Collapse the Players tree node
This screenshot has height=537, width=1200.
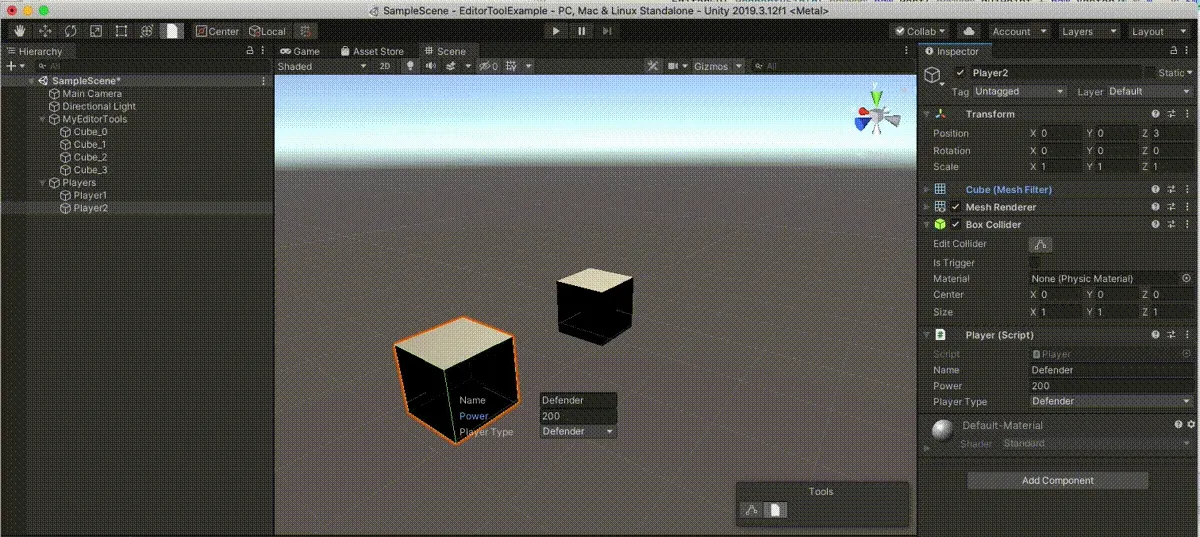[x=43, y=183]
